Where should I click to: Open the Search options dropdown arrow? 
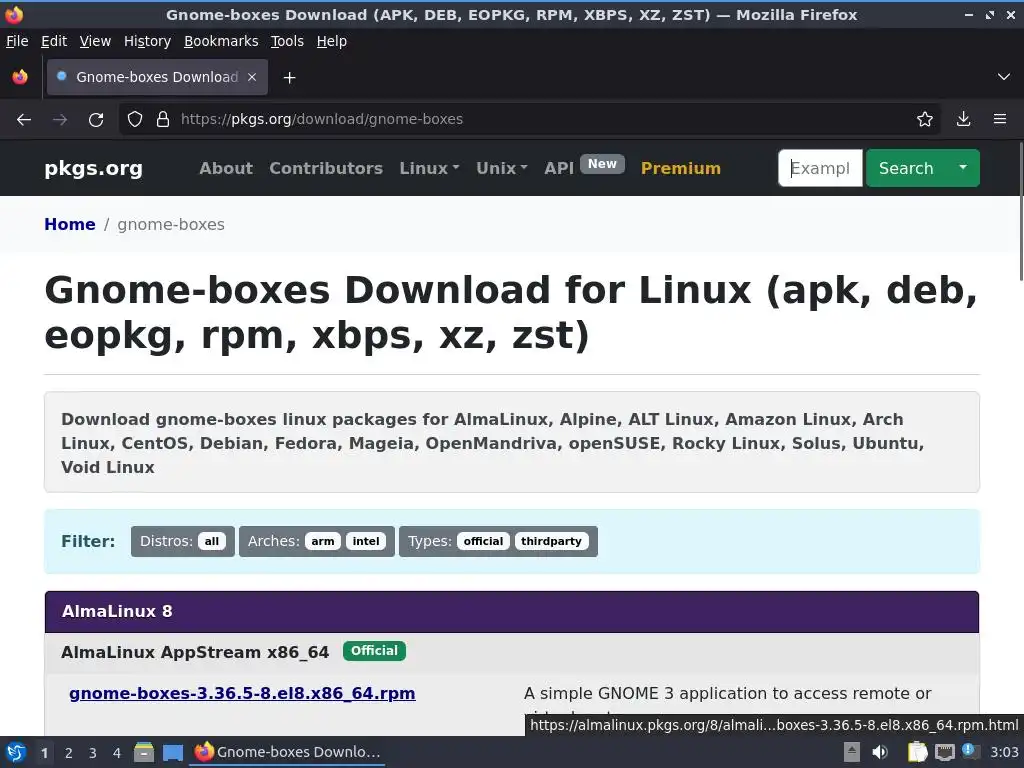[963, 168]
